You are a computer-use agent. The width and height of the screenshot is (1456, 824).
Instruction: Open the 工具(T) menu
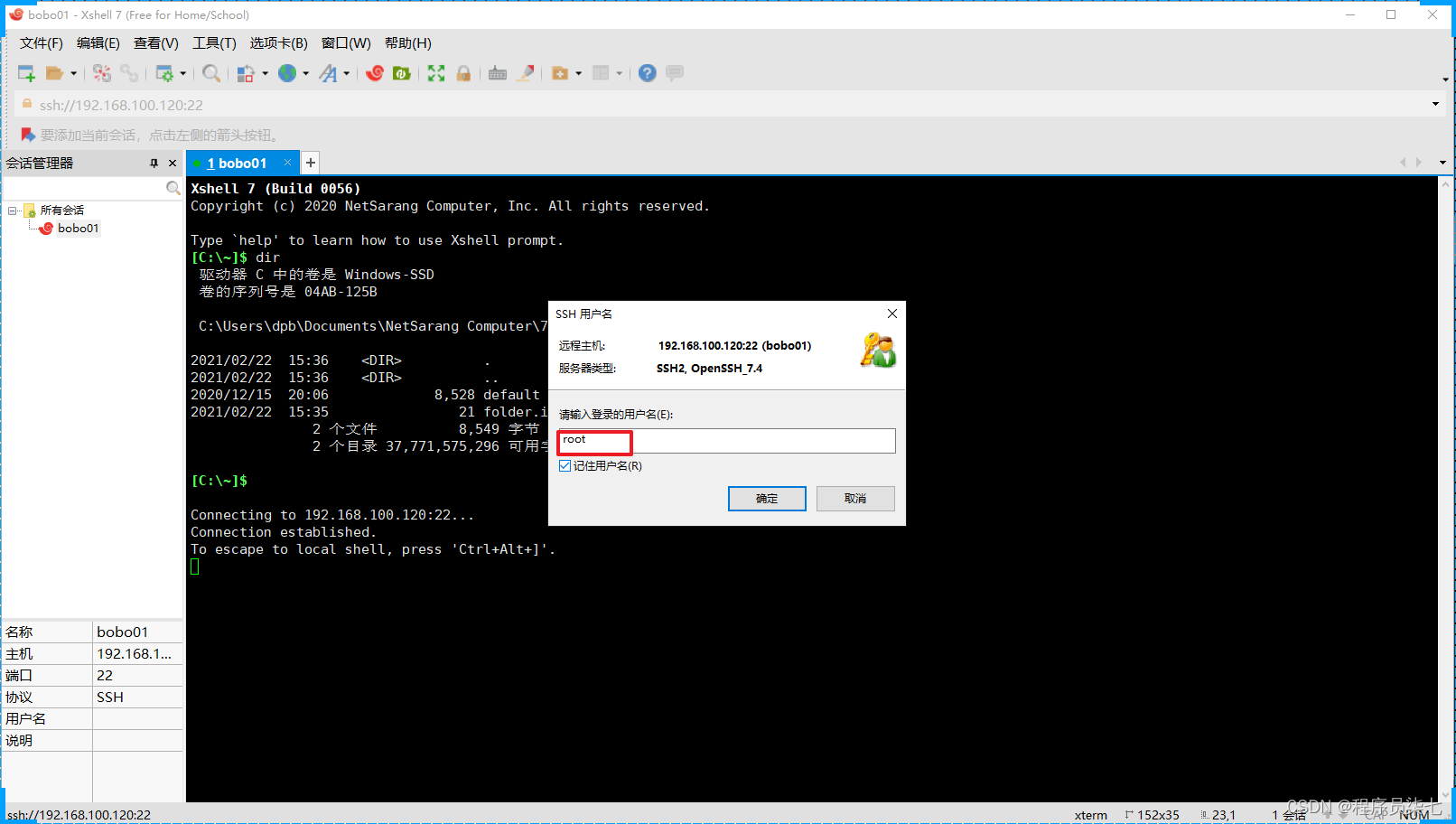coord(214,43)
